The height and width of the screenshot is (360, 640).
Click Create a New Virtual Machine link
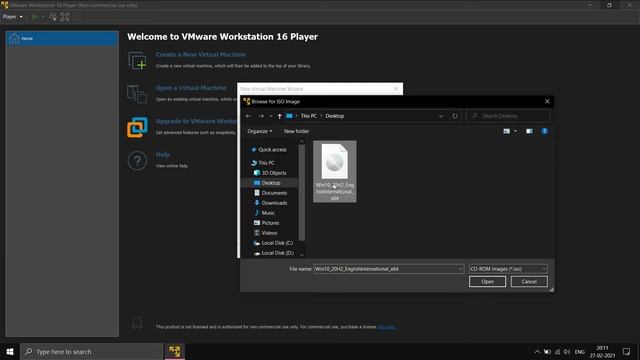pos(200,55)
